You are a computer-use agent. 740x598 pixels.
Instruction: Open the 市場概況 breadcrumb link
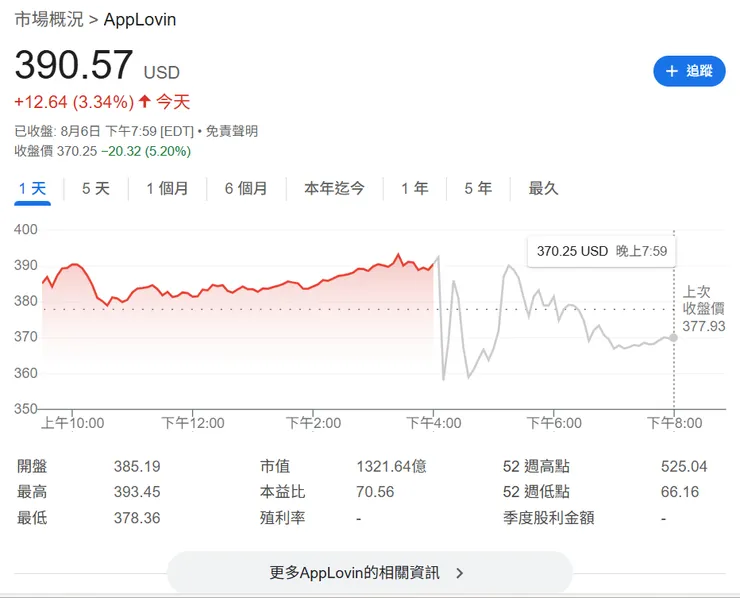pos(49,19)
